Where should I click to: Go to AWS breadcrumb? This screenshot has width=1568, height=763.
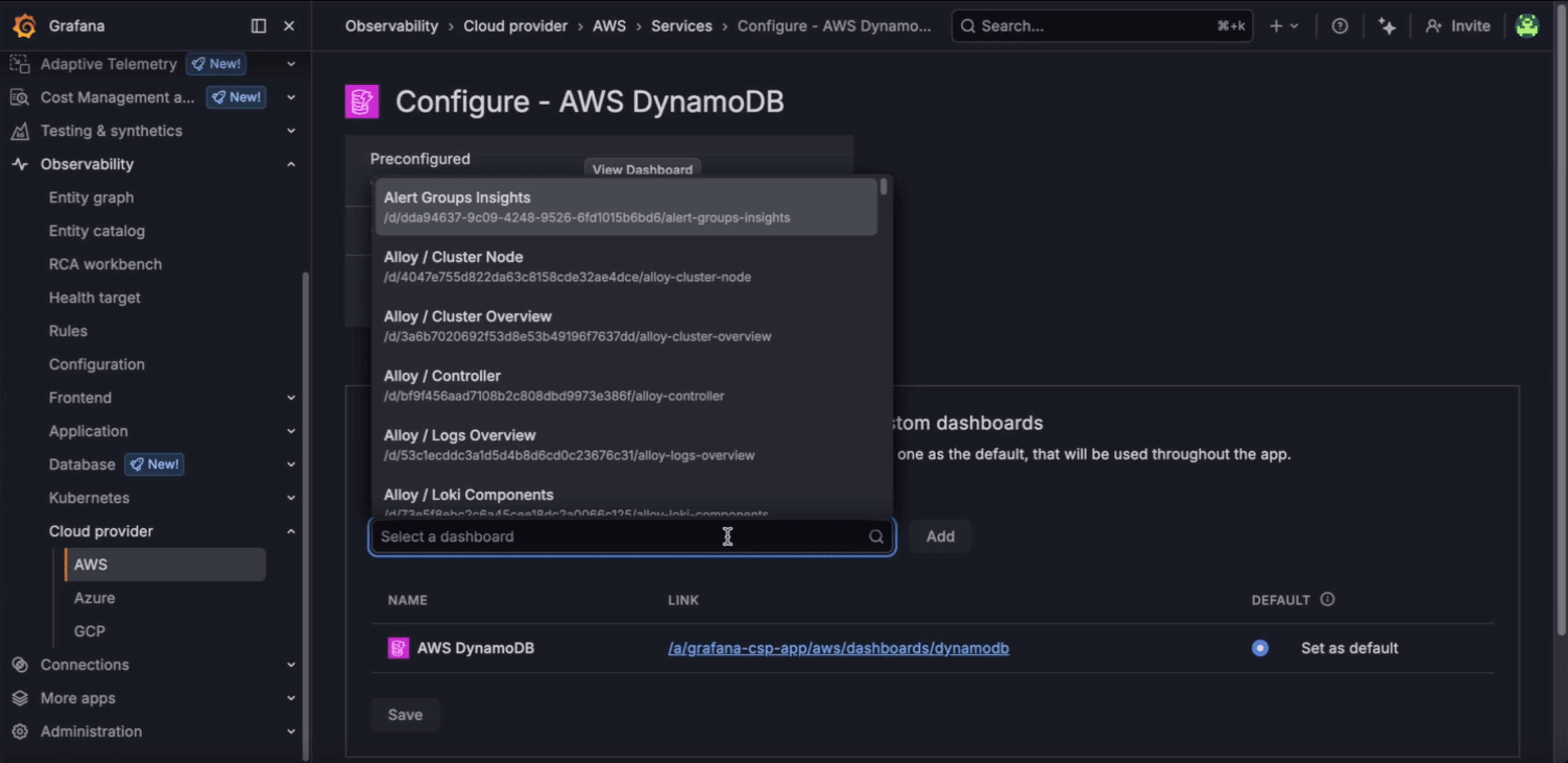click(x=609, y=26)
